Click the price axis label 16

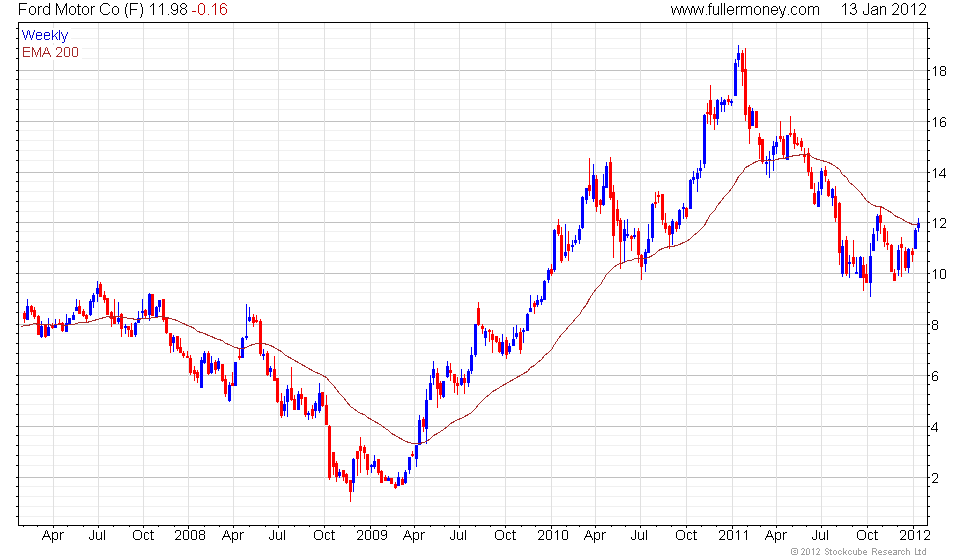tap(939, 122)
